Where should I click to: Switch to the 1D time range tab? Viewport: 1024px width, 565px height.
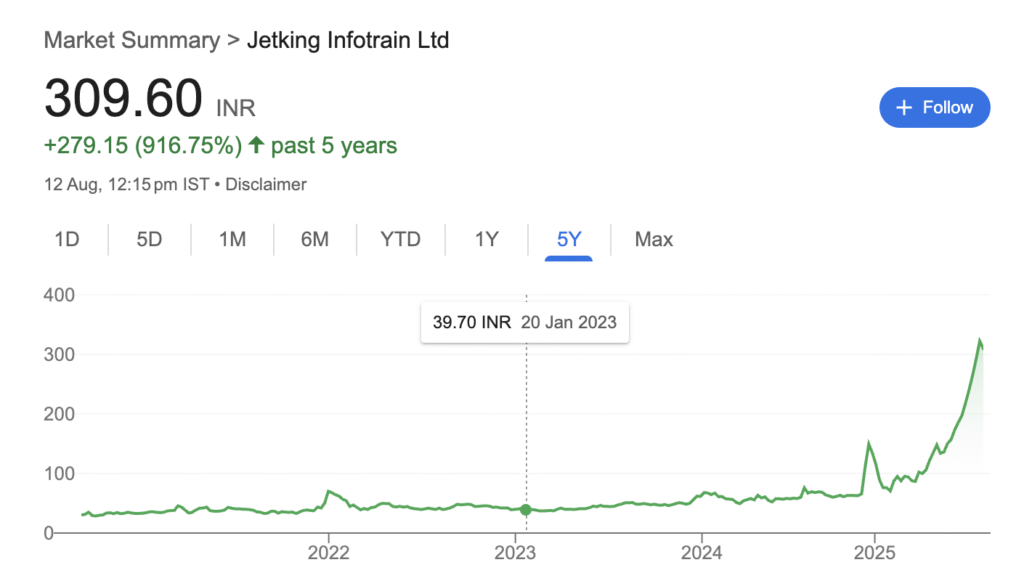[x=67, y=239]
